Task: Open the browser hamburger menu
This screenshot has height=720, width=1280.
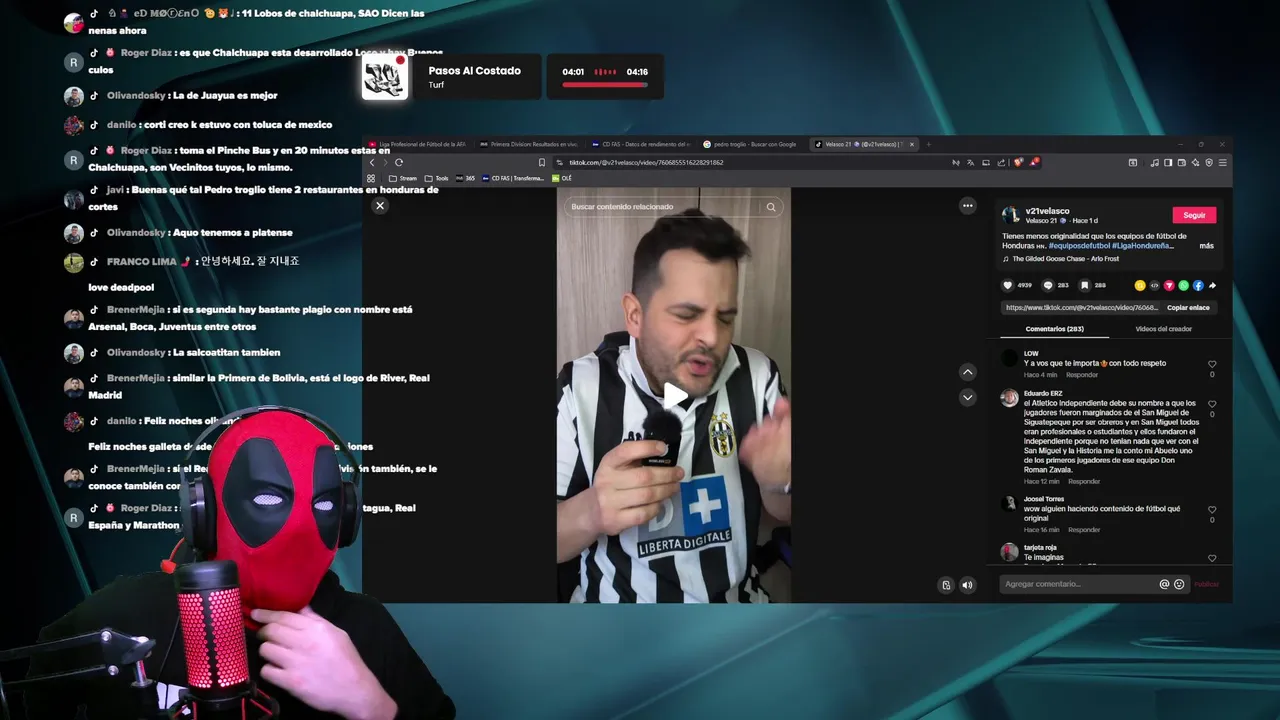Action: pos(1222,163)
